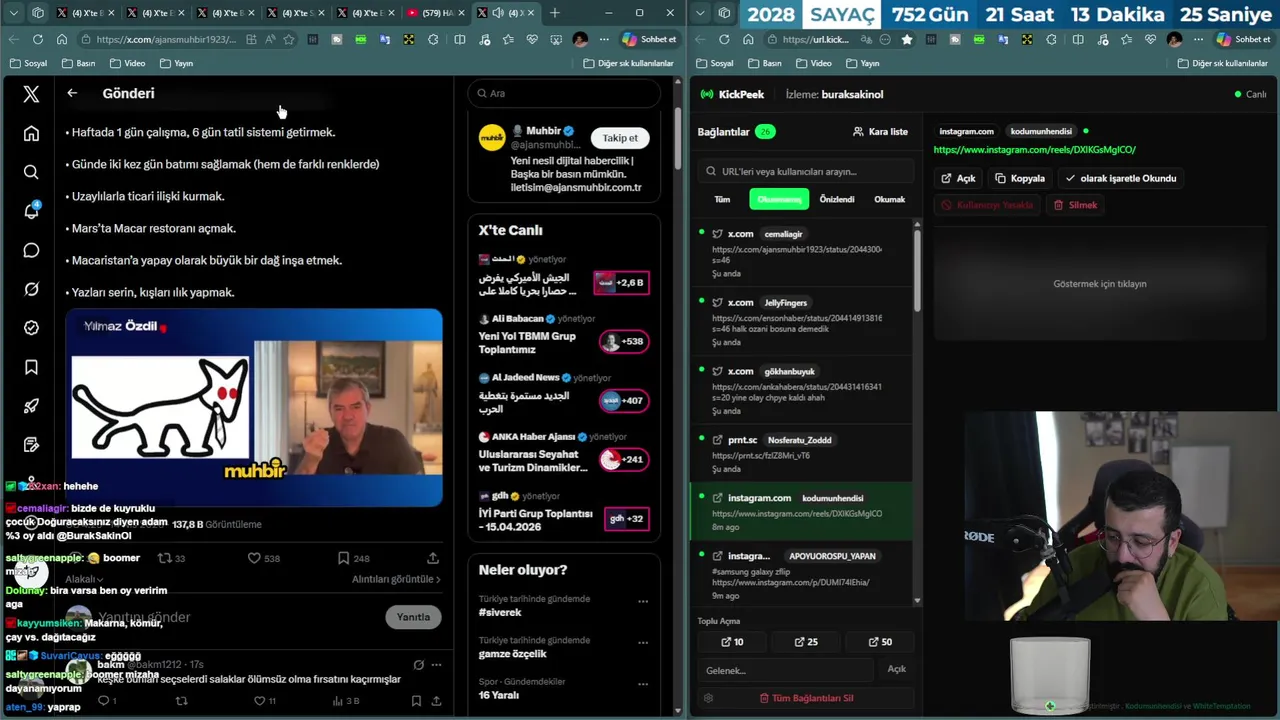Open Ali Babacan live broadcast card

coord(564,335)
